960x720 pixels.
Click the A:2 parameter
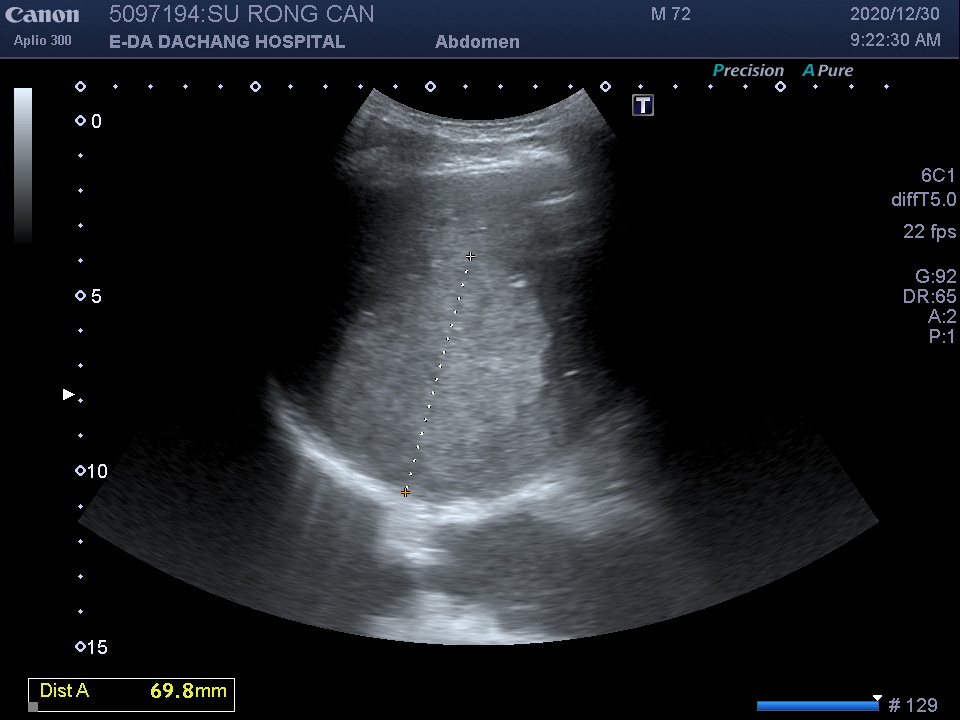(x=942, y=316)
